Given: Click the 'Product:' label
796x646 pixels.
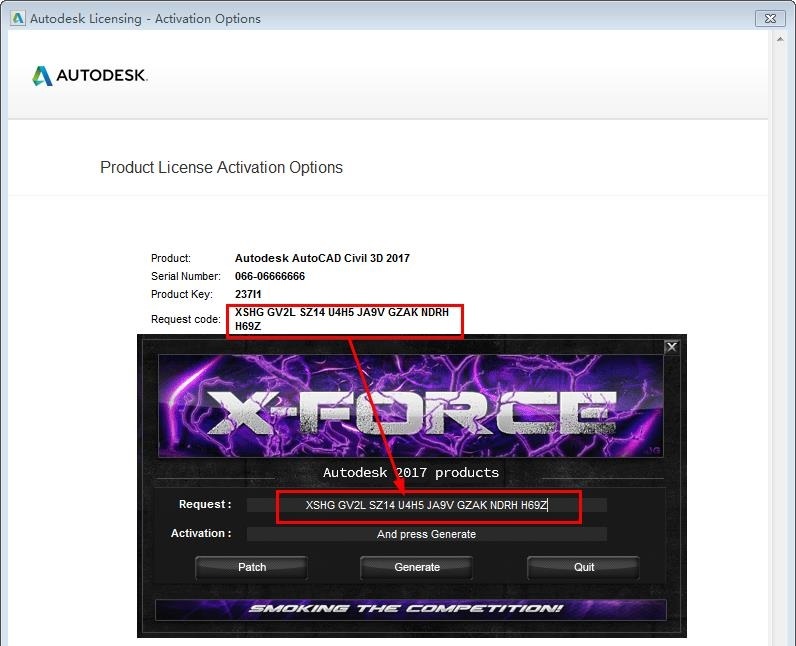Looking at the screenshot, I should (x=171, y=258).
